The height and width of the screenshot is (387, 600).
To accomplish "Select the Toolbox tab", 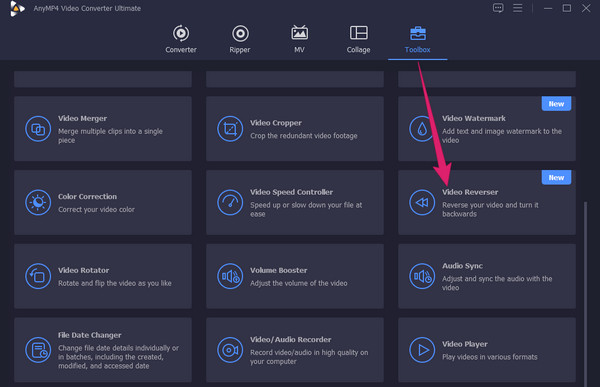I will click(417, 39).
